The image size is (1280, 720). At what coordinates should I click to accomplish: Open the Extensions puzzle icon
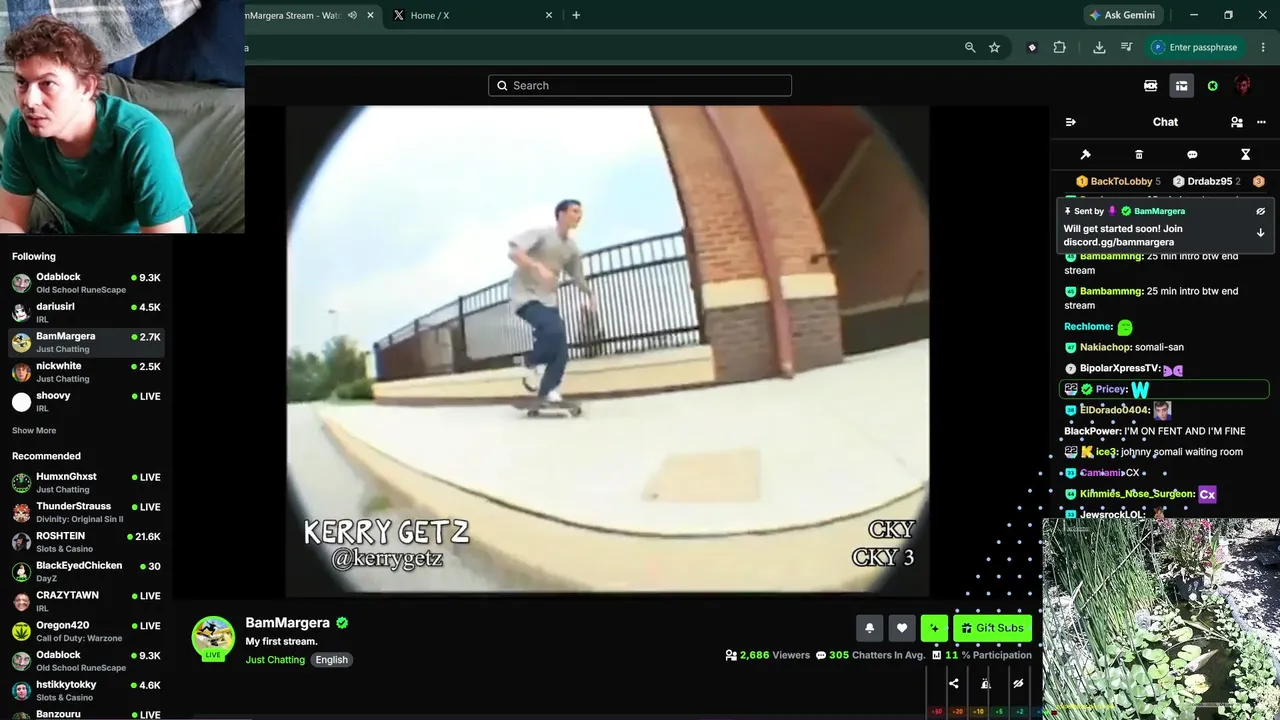[x=1060, y=47]
